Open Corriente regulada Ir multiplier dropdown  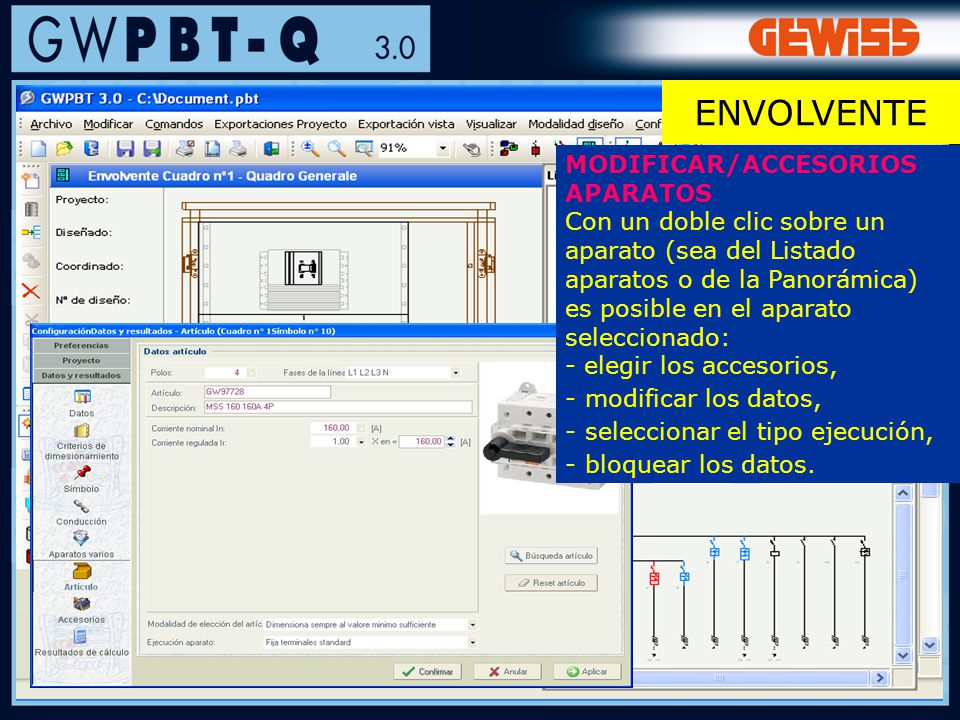[x=361, y=441]
